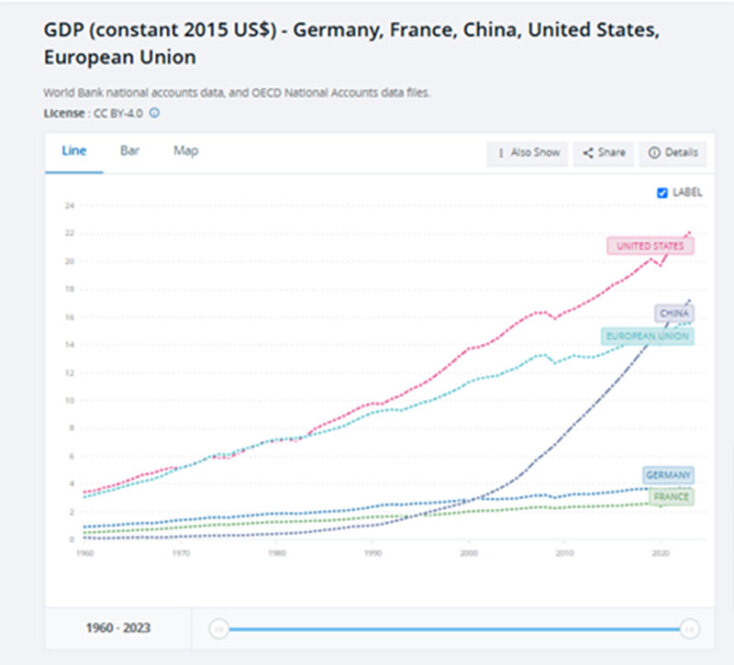The image size is (734, 665).
Task: Open the CC BY-4.0 license link
Action: (118, 113)
